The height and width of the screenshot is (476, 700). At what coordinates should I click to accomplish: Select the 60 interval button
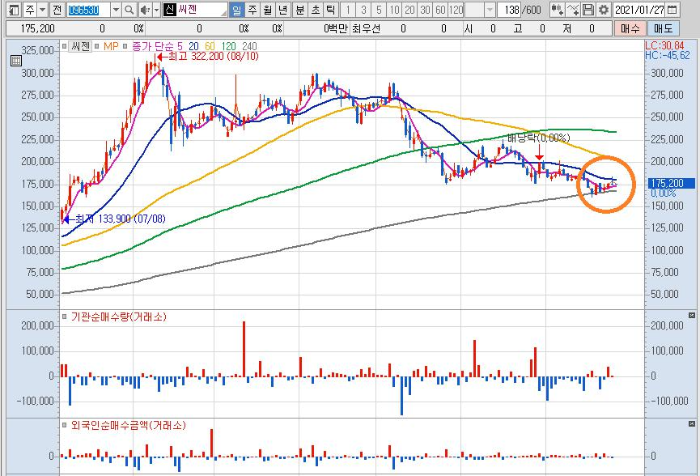(440, 9)
